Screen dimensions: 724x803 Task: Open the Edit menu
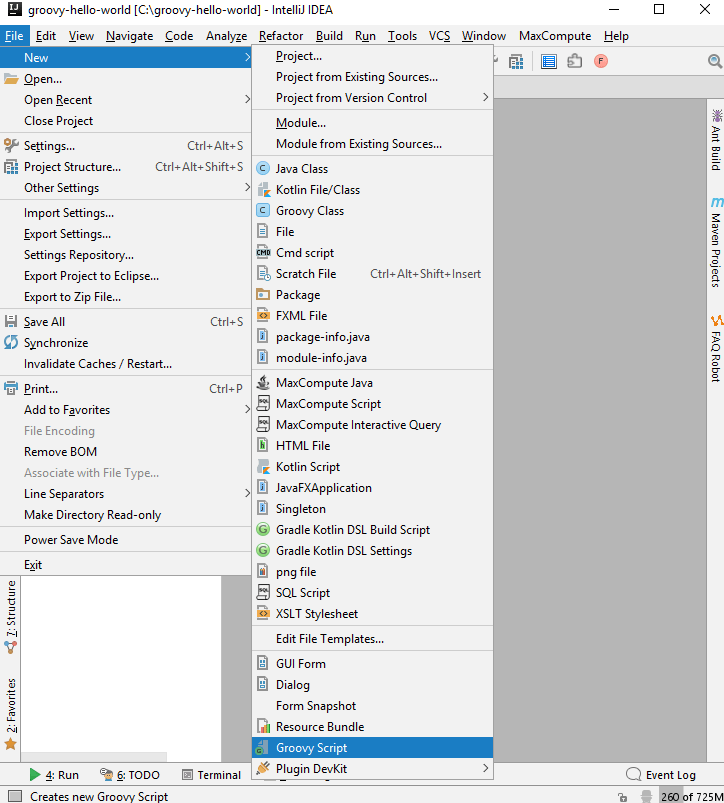(46, 36)
